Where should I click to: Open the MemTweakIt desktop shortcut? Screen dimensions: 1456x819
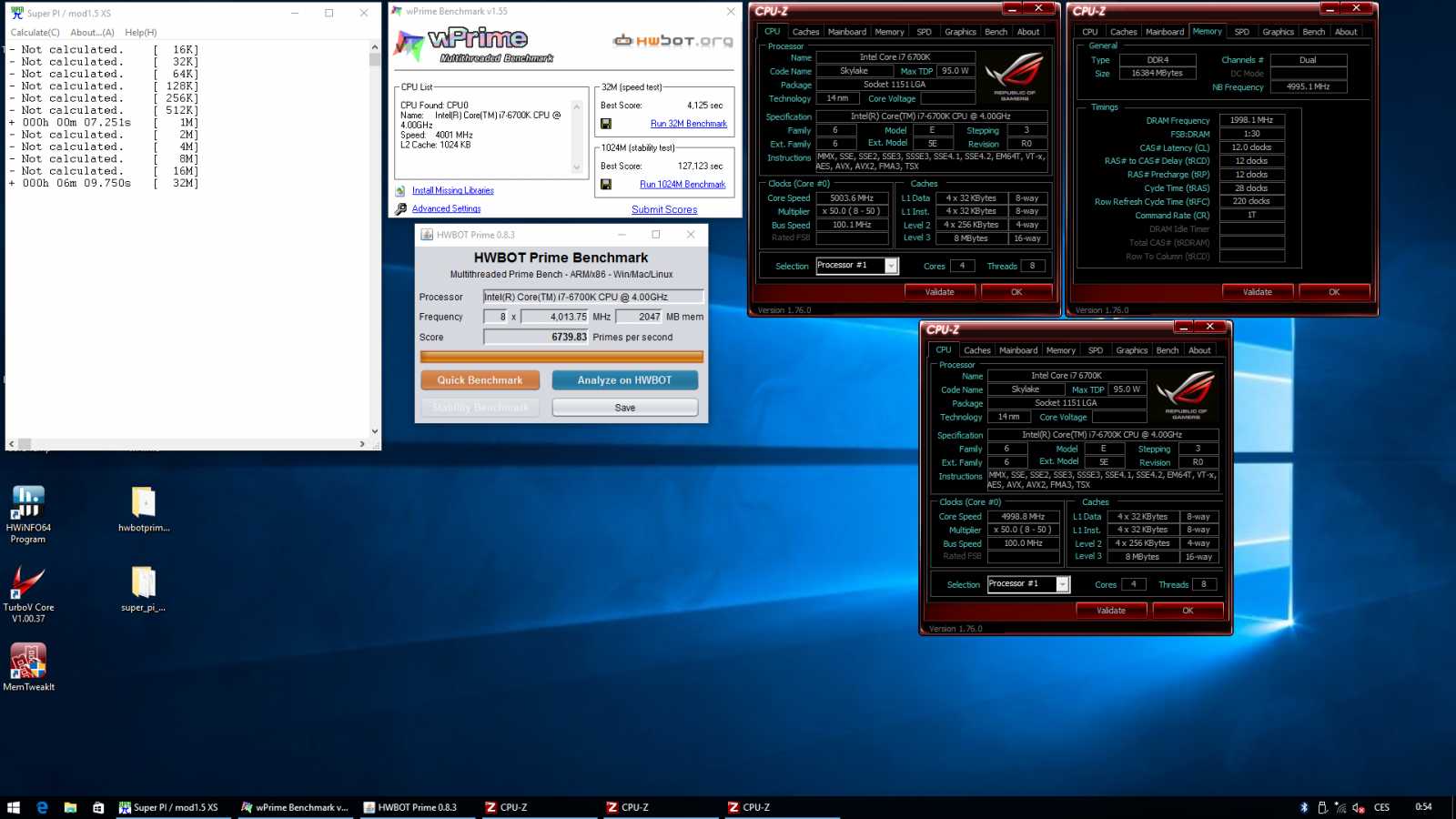pos(28,667)
